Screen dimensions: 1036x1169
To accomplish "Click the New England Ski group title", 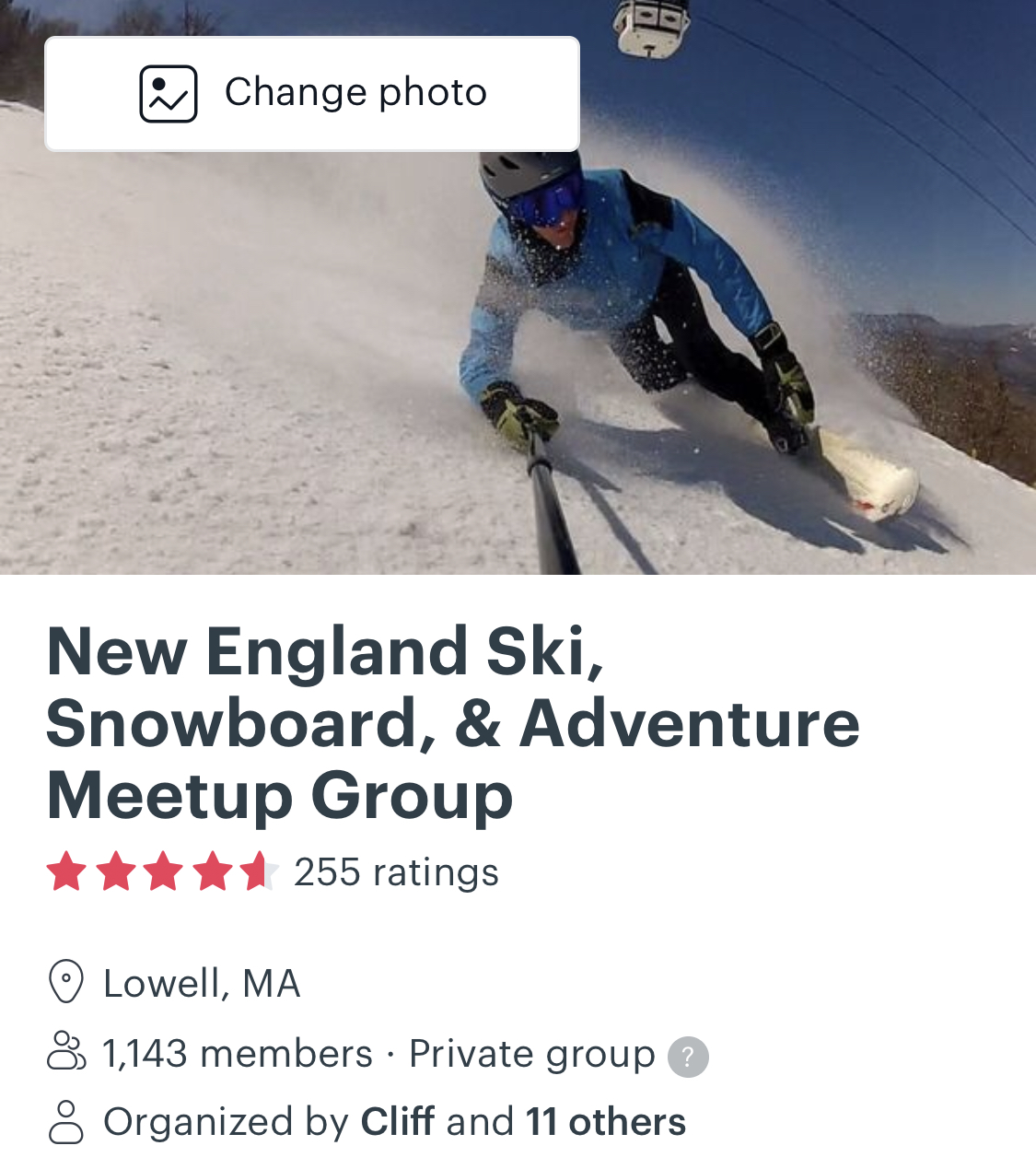I will (x=452, y=723).
